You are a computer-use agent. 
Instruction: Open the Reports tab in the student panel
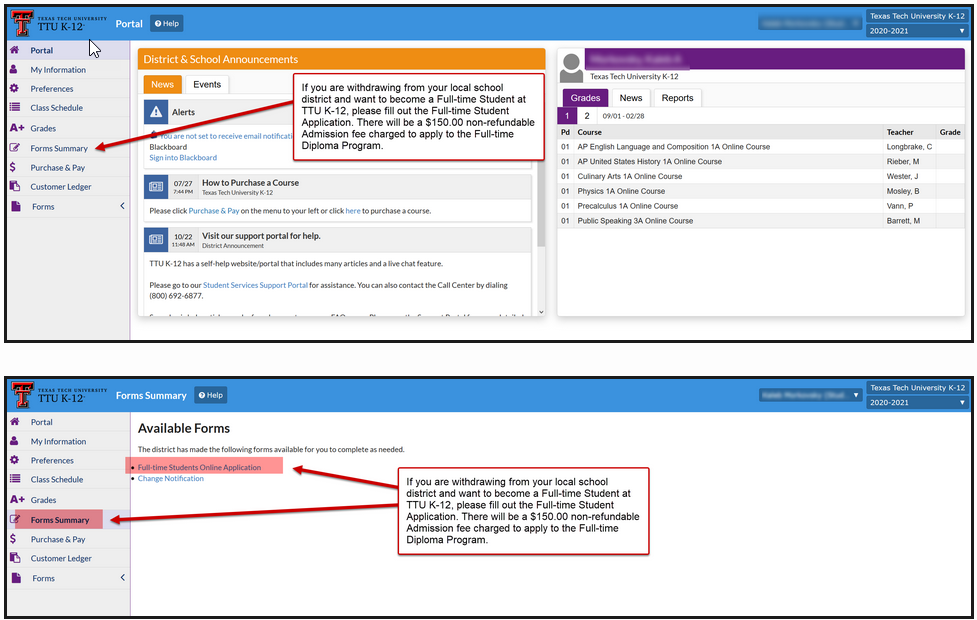tap(677, 98)
